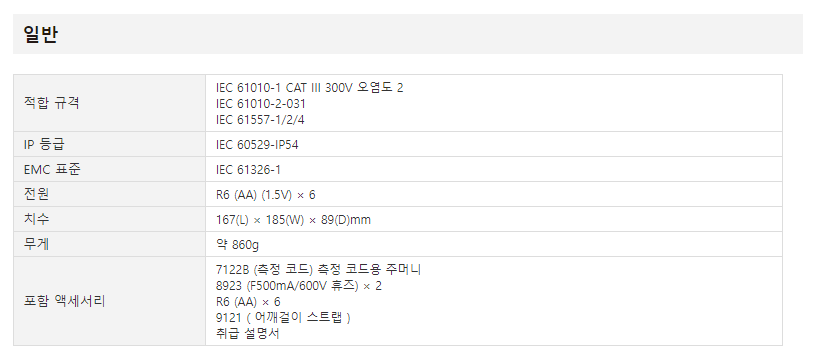Select the 전원 row label
This screenshot has height=361, width=817.
coord(36,194)
